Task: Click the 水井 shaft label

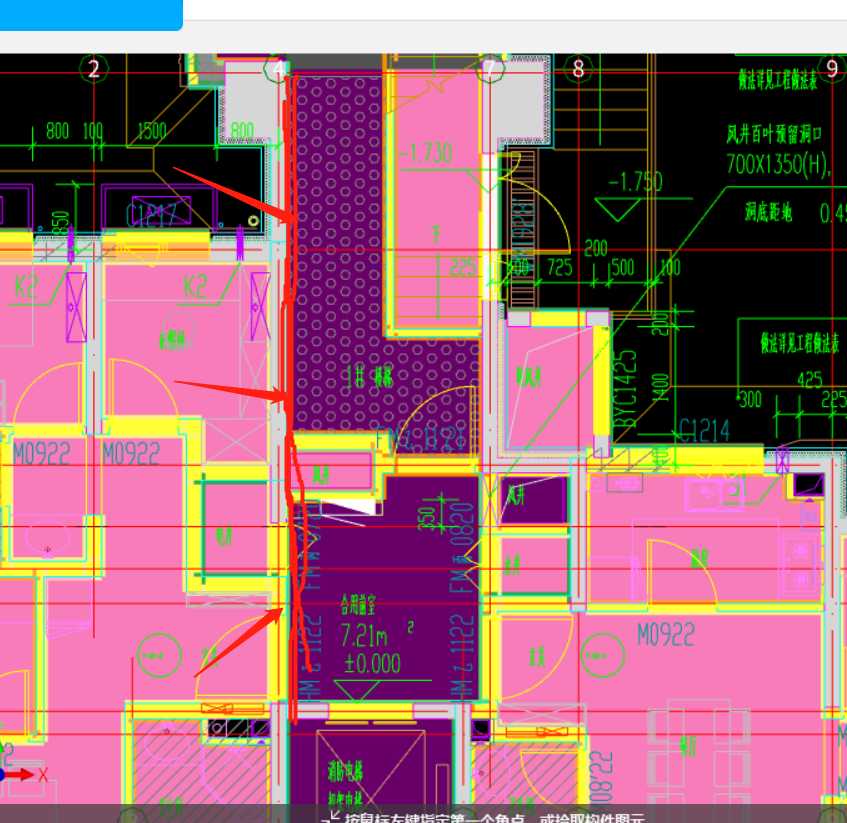Action: pos(513,566)
